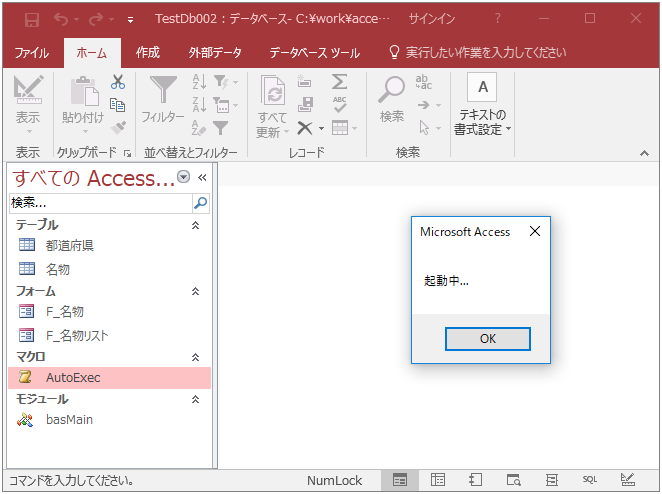The width and height of the screenshot is (662, 494).
Task: Click the Undo arrow icon
Action: (61, 19)
